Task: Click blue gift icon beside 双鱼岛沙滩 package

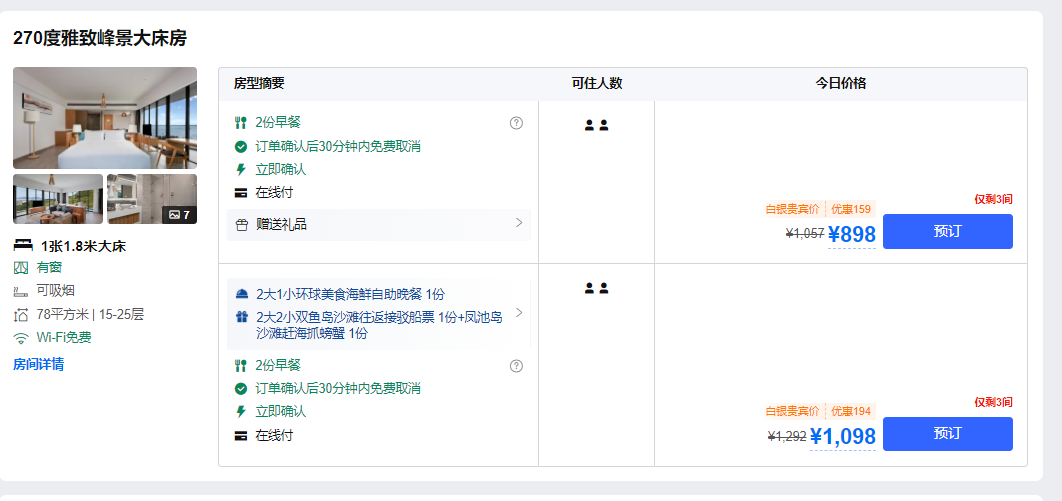Action: (x=241, y=317)
